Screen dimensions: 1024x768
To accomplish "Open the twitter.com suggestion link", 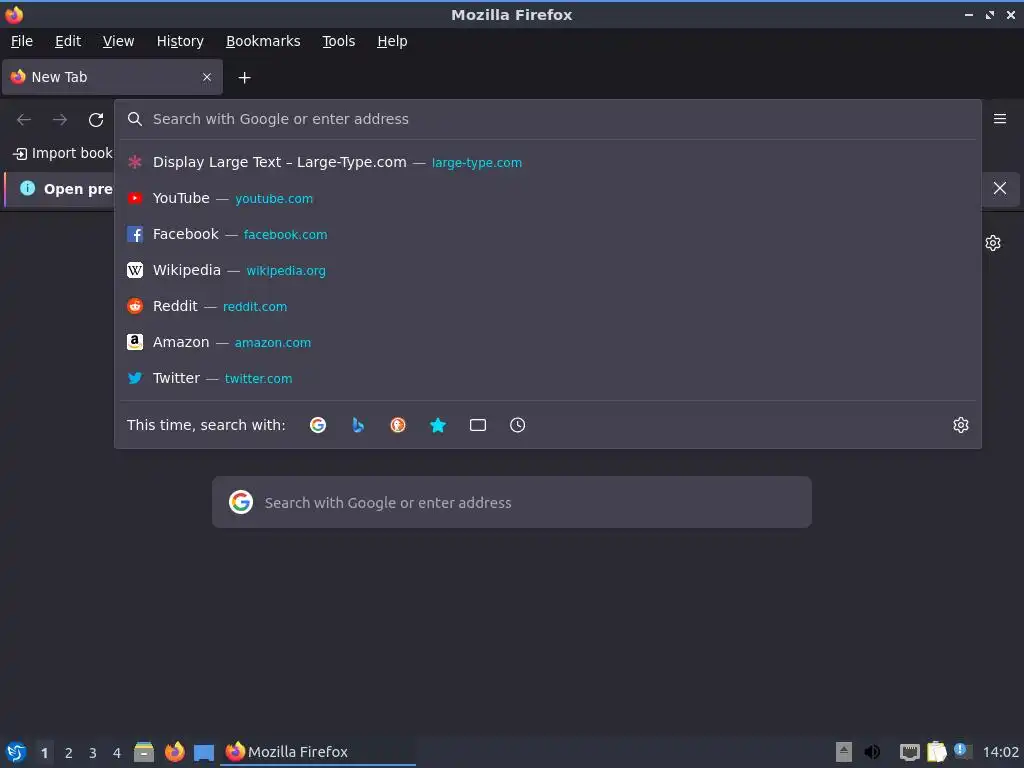I will click(x=259, y=378).
